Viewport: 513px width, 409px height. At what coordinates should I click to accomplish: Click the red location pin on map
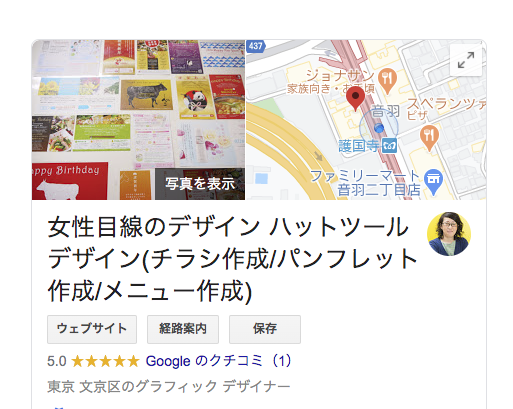point(355,97)
